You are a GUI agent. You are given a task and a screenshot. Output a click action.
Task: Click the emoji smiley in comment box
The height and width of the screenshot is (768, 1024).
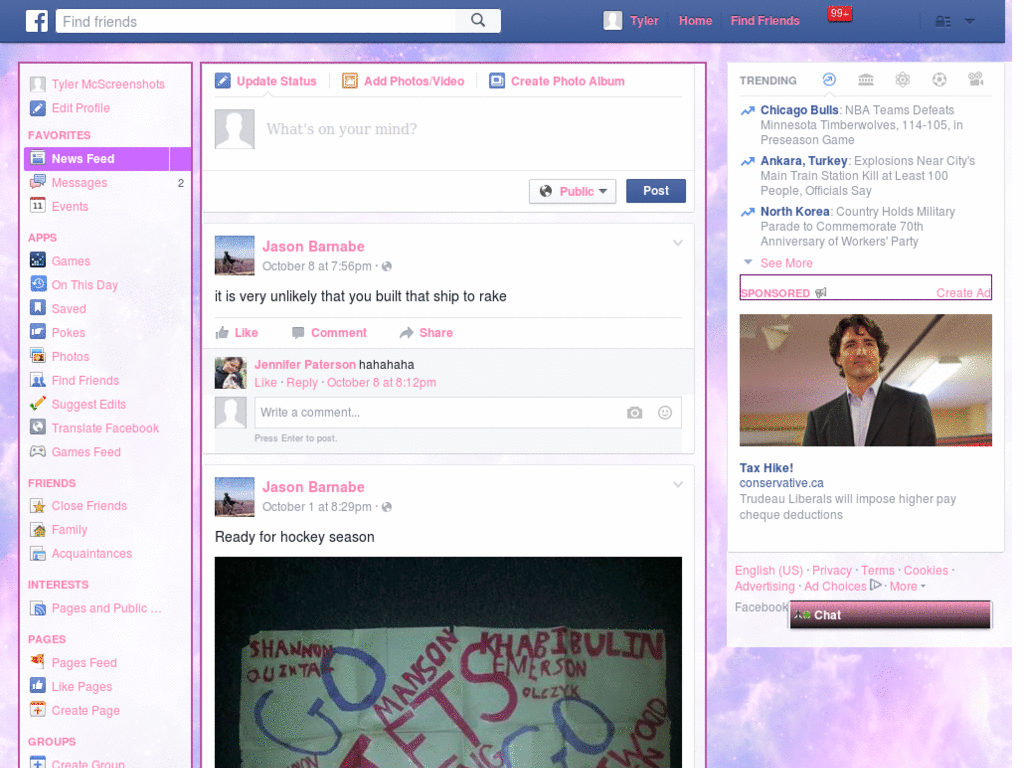tap(665, 413)
